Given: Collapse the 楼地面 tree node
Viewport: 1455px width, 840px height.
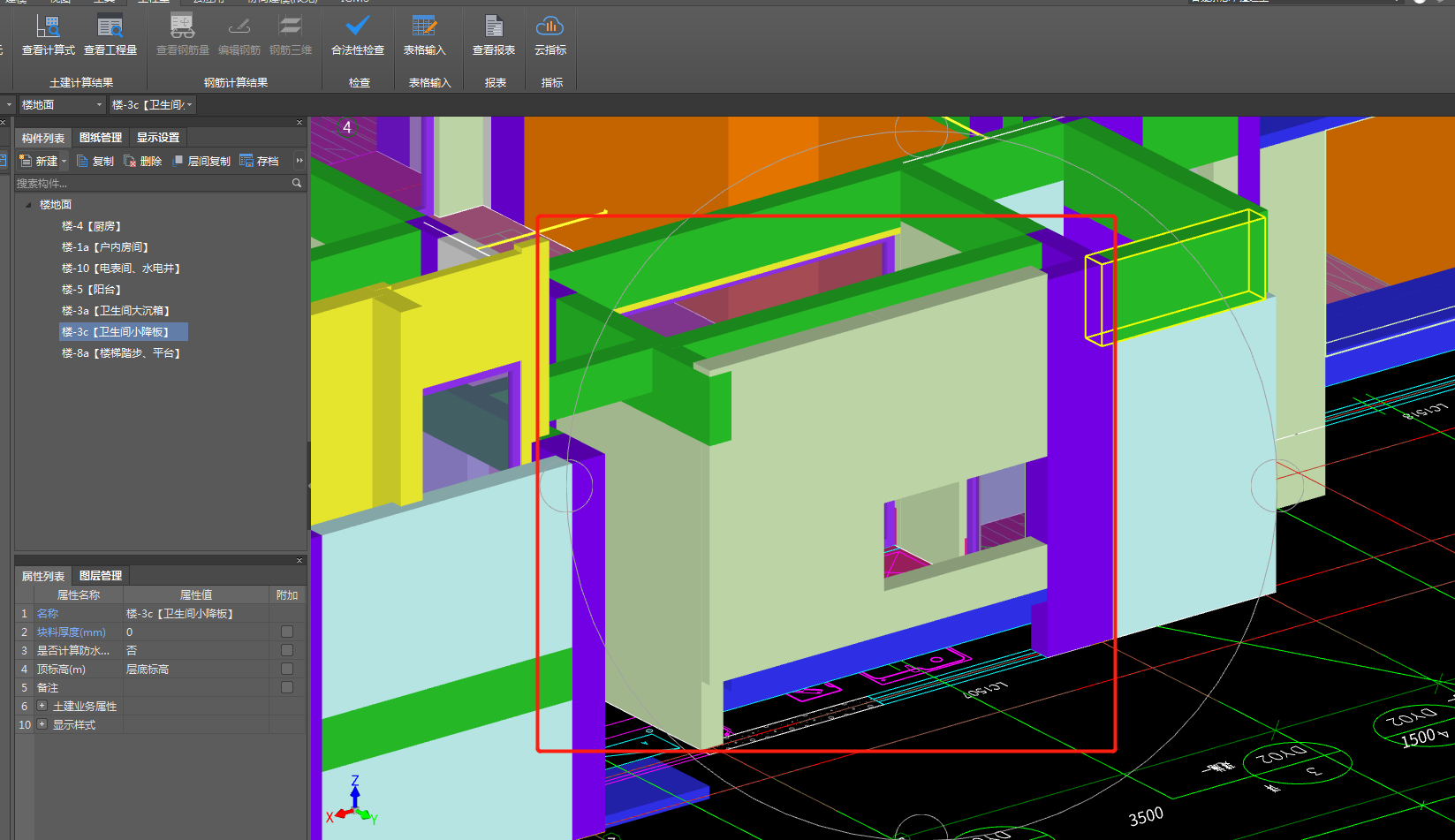Looking at the screenshot, I should pos(29,204).
